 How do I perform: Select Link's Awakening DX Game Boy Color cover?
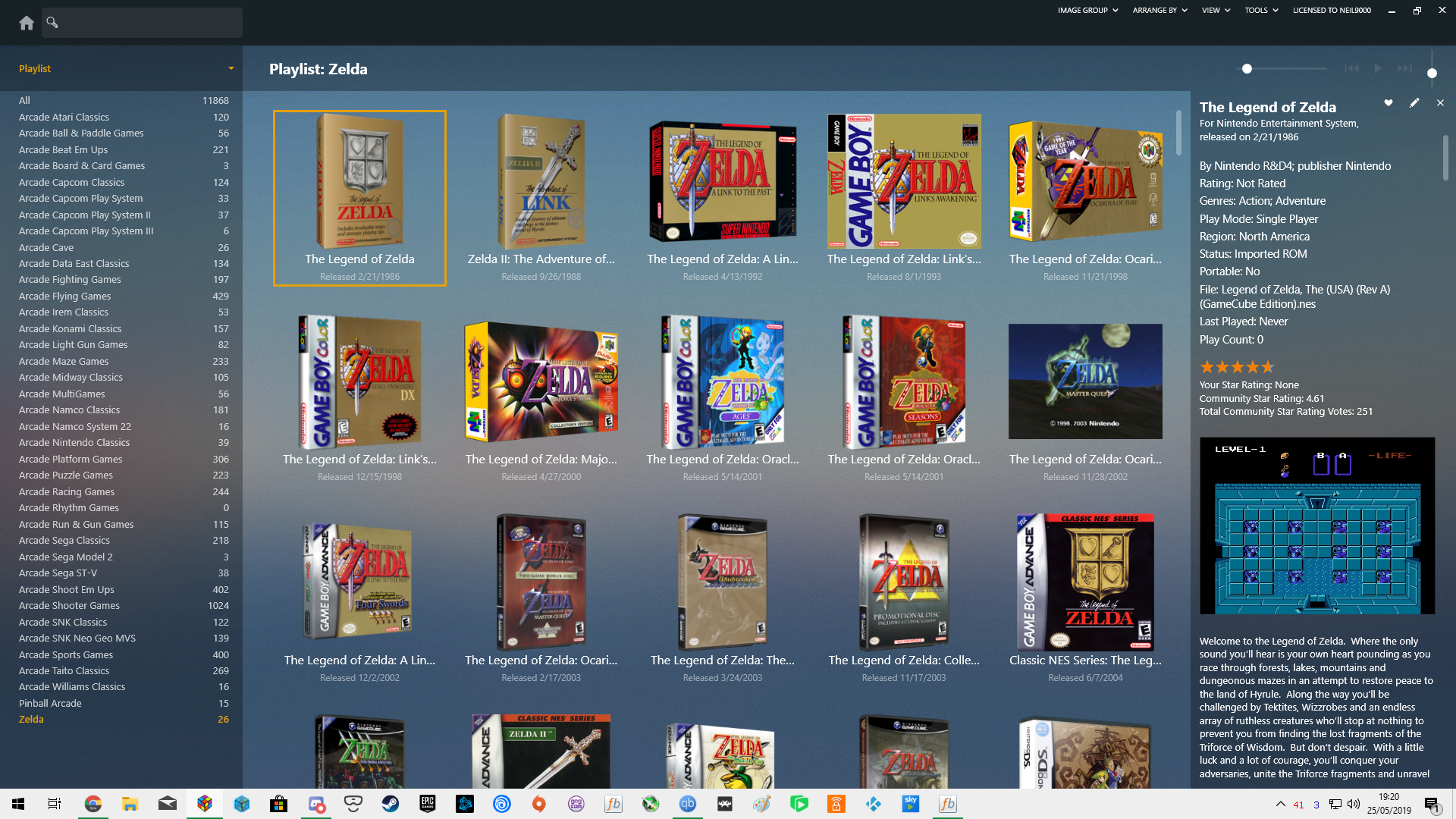(x=359, y=381)
